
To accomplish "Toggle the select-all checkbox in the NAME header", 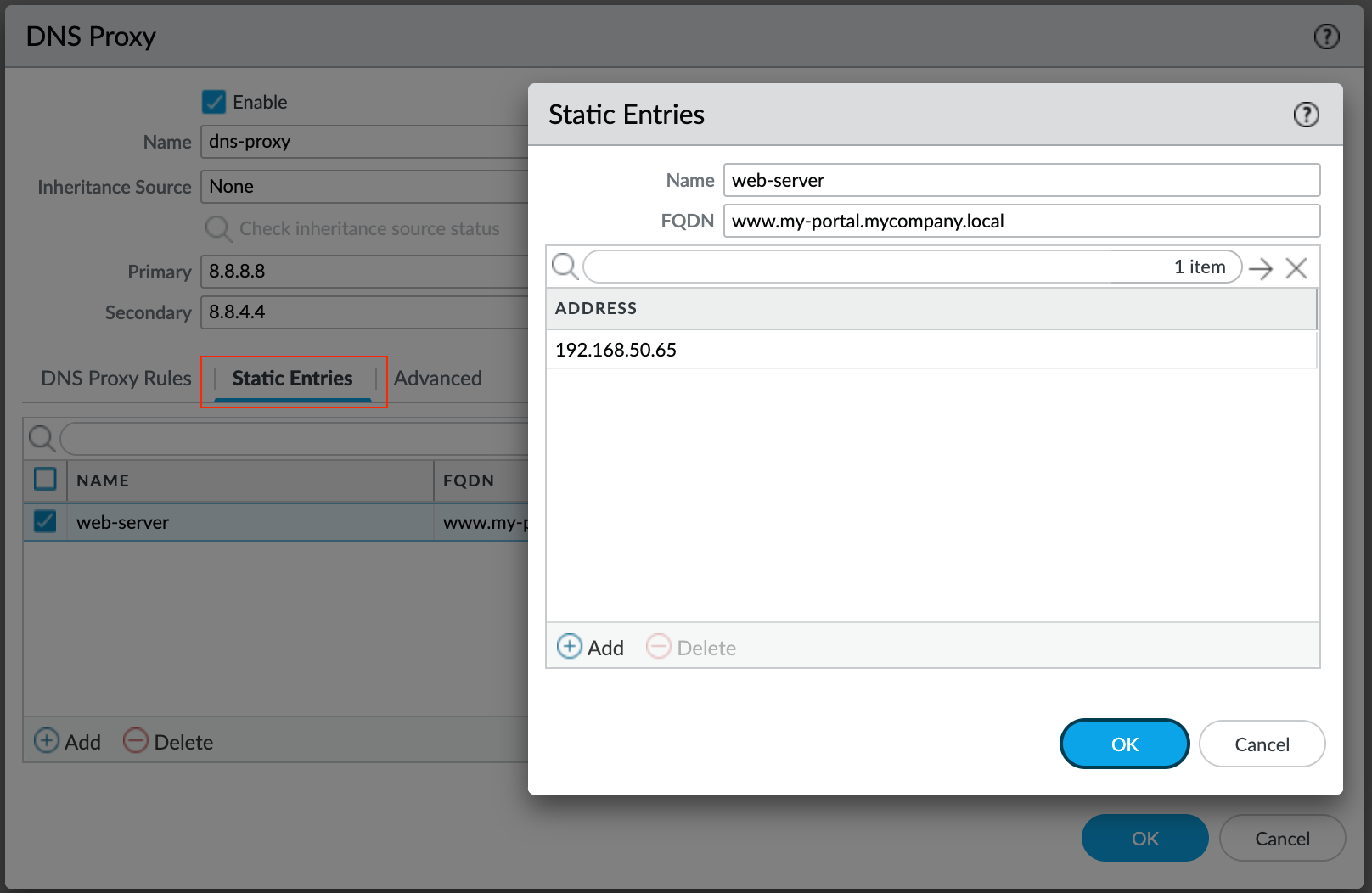I will click(45, 479).
